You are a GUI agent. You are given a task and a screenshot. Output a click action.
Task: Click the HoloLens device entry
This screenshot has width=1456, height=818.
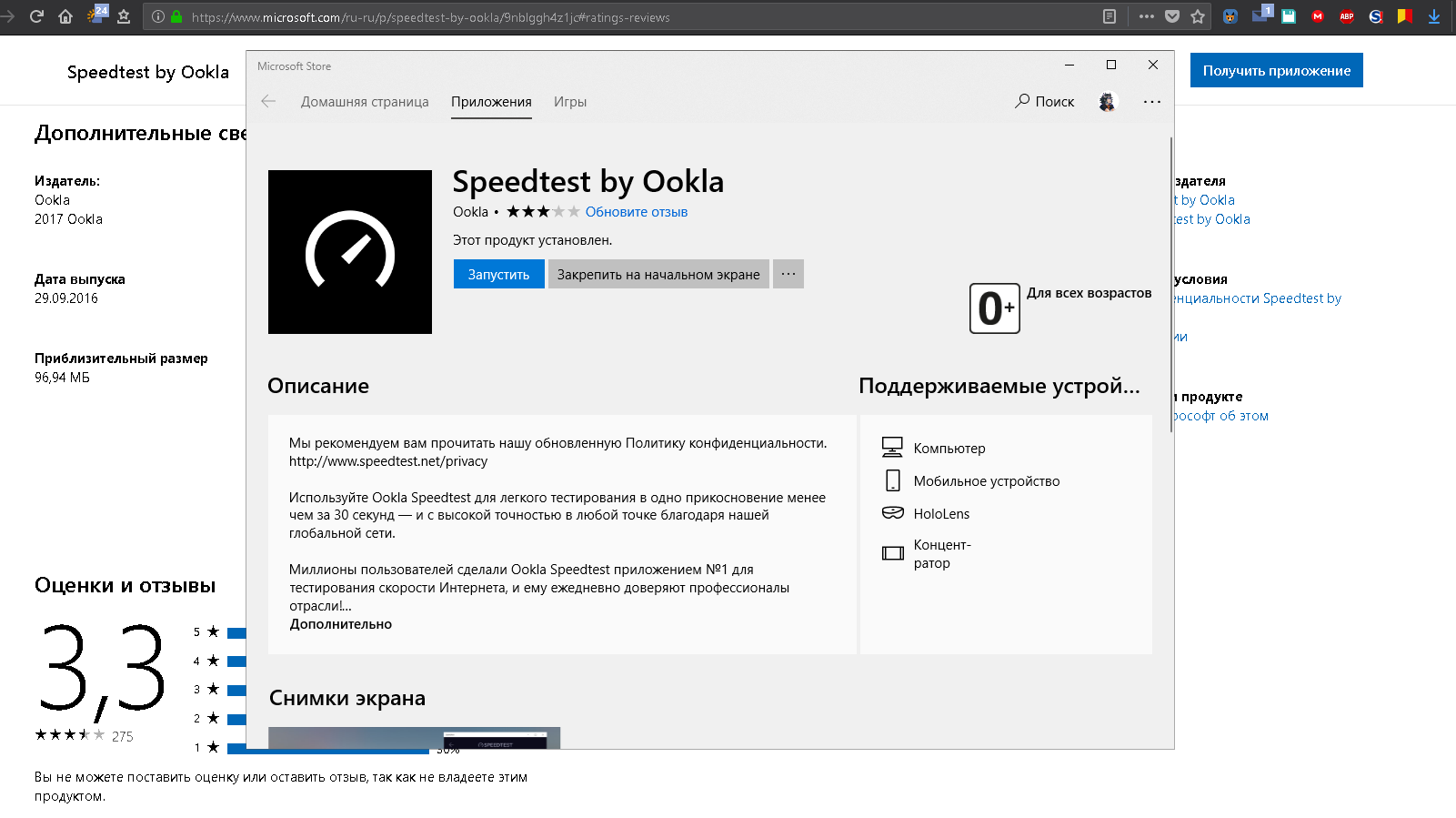coord(926,513)
